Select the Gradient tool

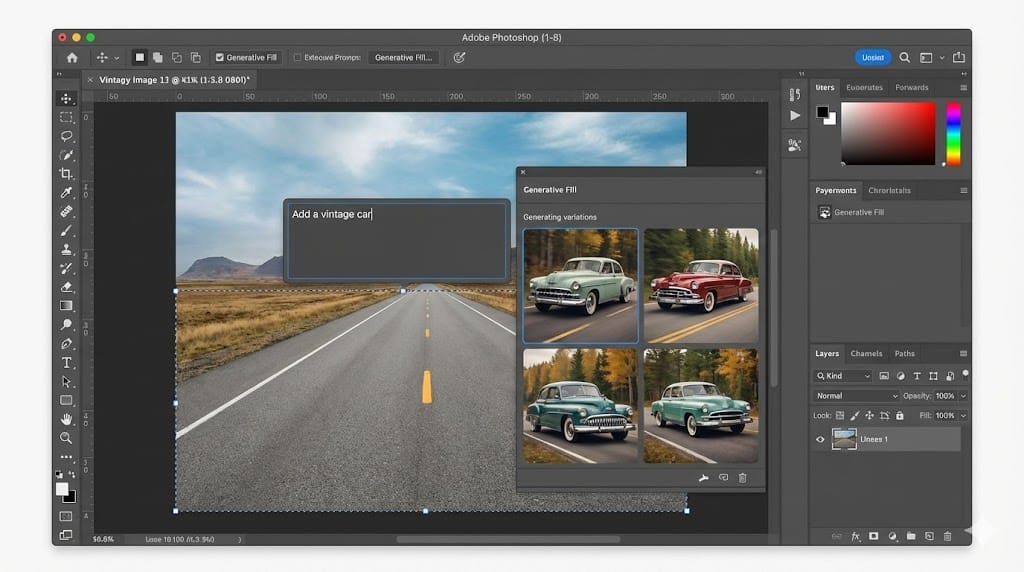[67, 306]
